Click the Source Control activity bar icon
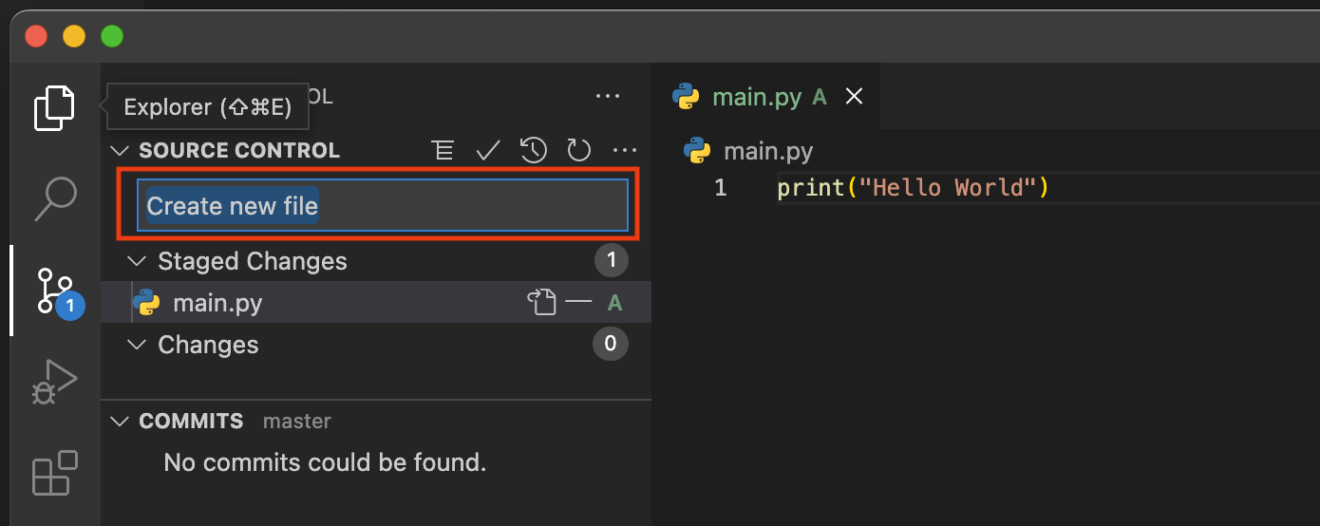 (x=55, y=292)
